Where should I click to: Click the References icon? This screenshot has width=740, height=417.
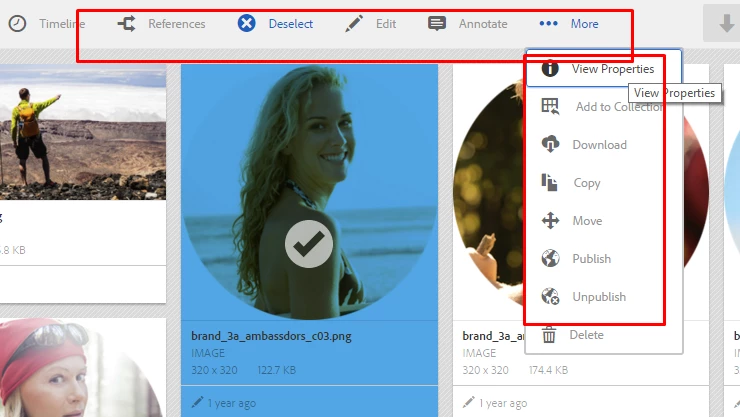pos(126,24)
